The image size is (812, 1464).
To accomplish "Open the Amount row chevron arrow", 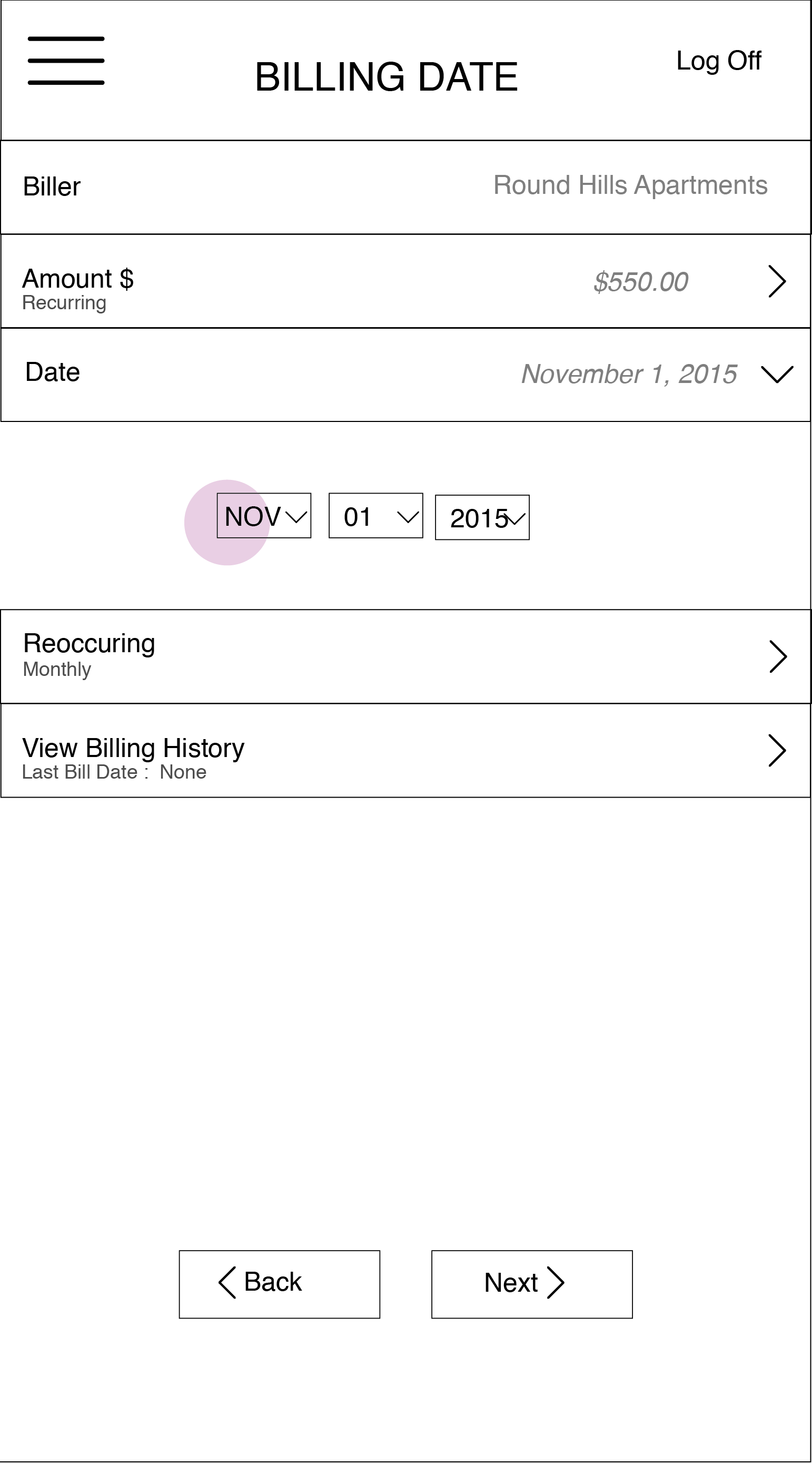I will [x=777, y=281].
